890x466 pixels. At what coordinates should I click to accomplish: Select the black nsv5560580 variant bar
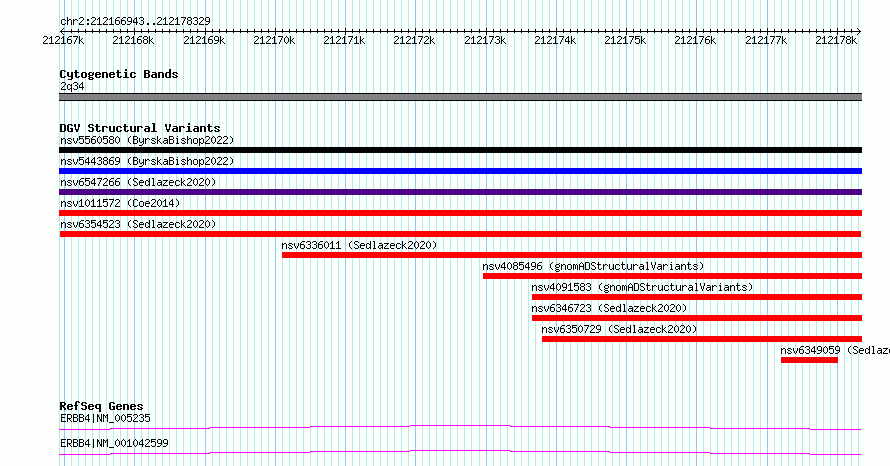coord(460,150)
